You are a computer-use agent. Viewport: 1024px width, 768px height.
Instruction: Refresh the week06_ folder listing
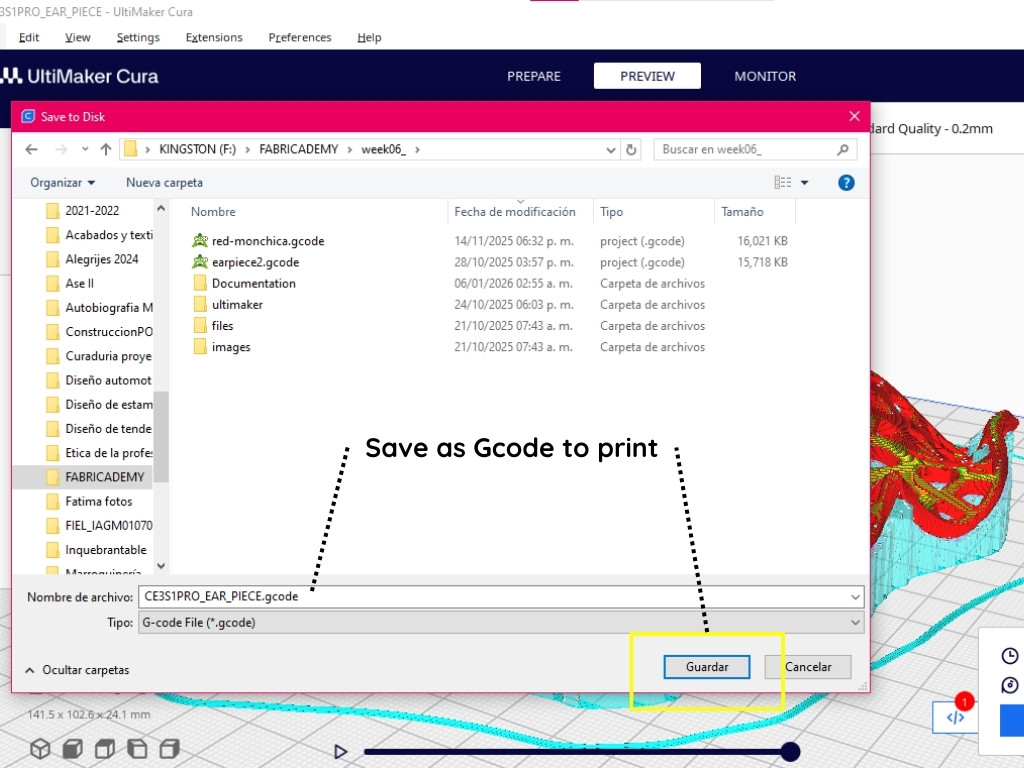tap(631, 150)
